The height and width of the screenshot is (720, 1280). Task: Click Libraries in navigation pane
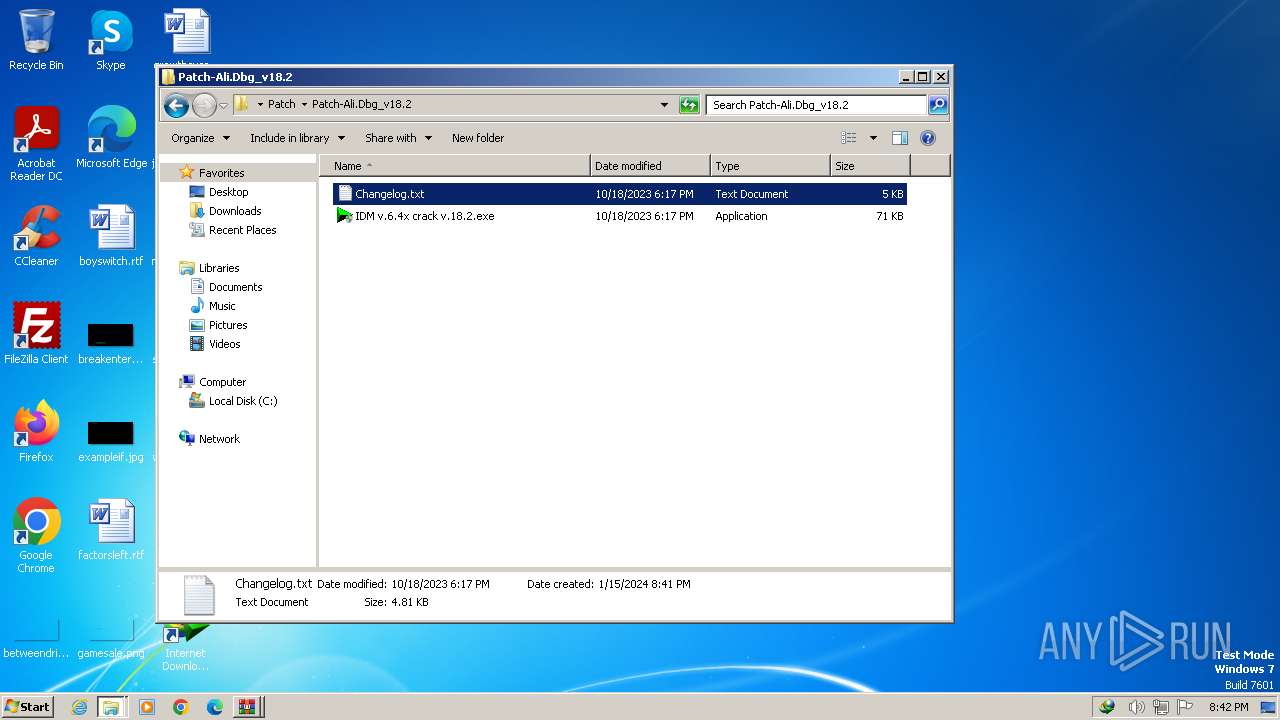[x=219, y=268]
